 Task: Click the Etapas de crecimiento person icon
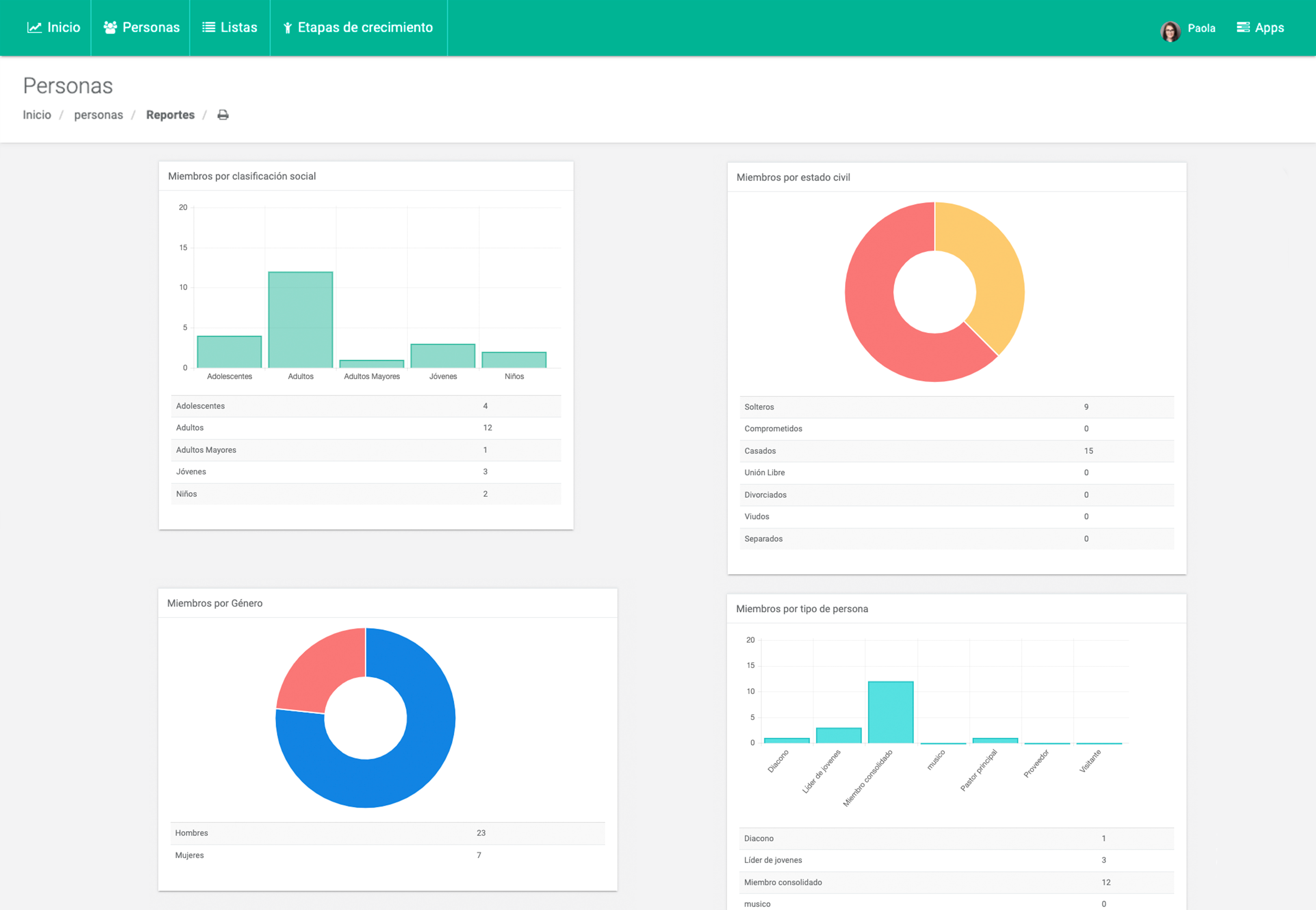287,28
